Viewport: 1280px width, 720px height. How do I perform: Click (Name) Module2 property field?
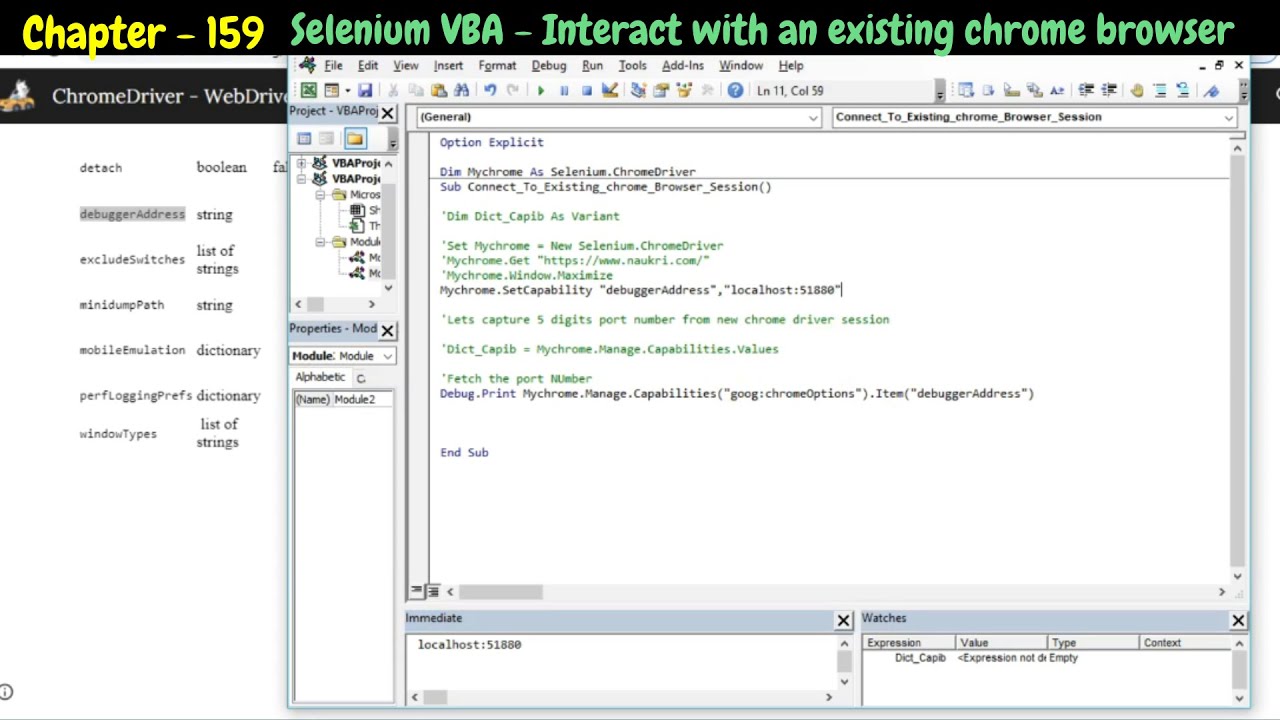343,399
